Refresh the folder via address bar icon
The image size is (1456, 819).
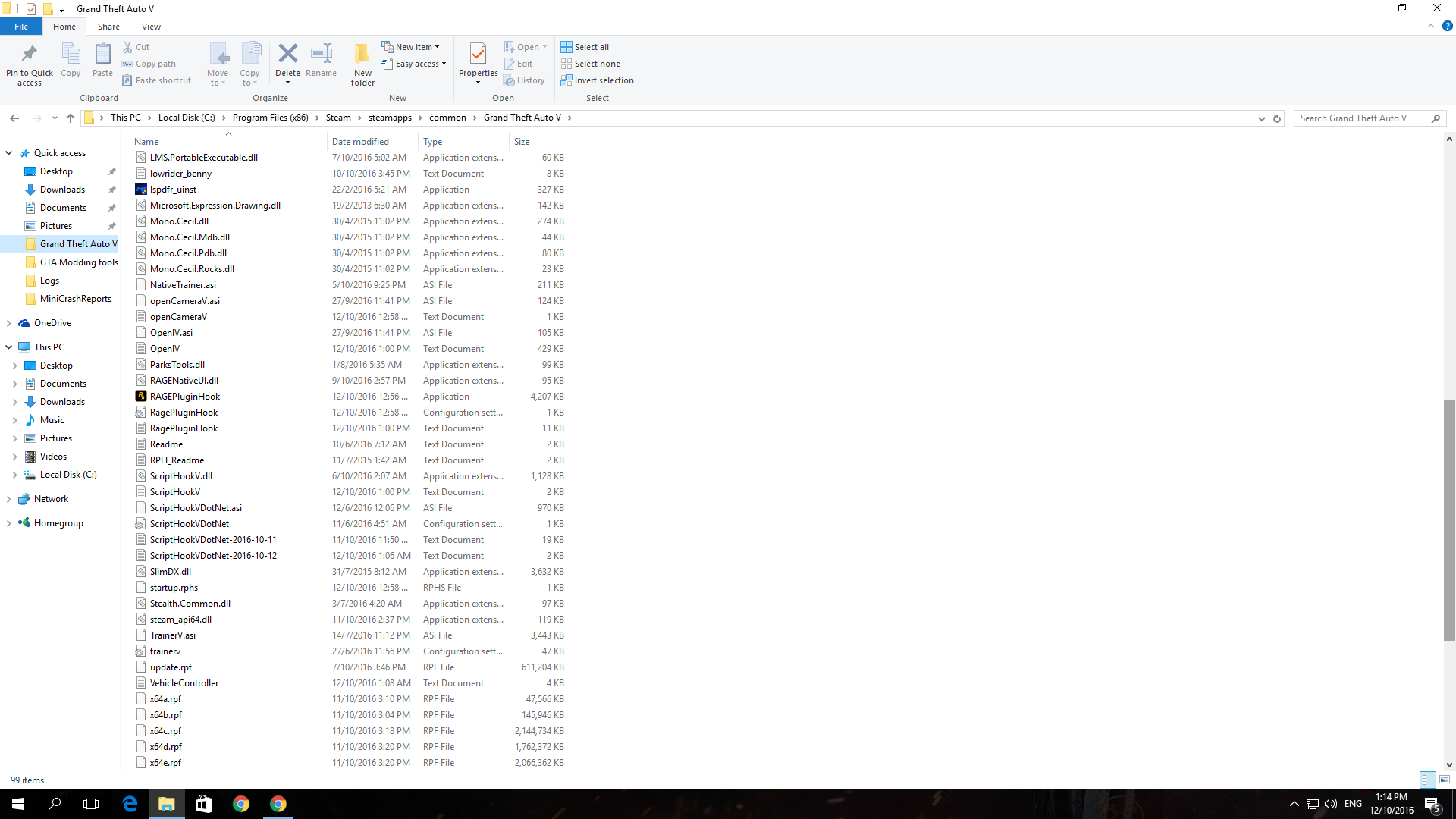click(1277, 118)
